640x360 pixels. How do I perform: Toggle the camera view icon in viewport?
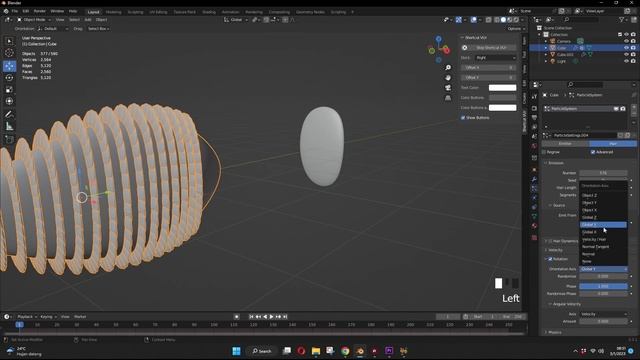pyautogui.click(x=448, y=88)
